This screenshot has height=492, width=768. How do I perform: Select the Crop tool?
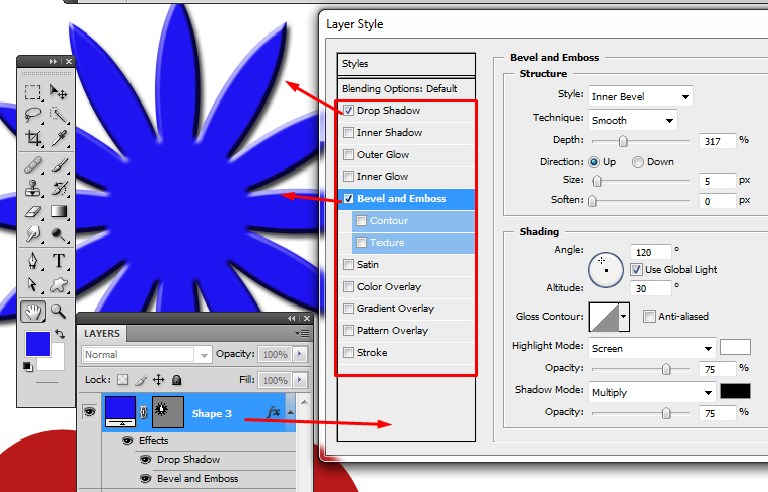(x=33, y=138)
